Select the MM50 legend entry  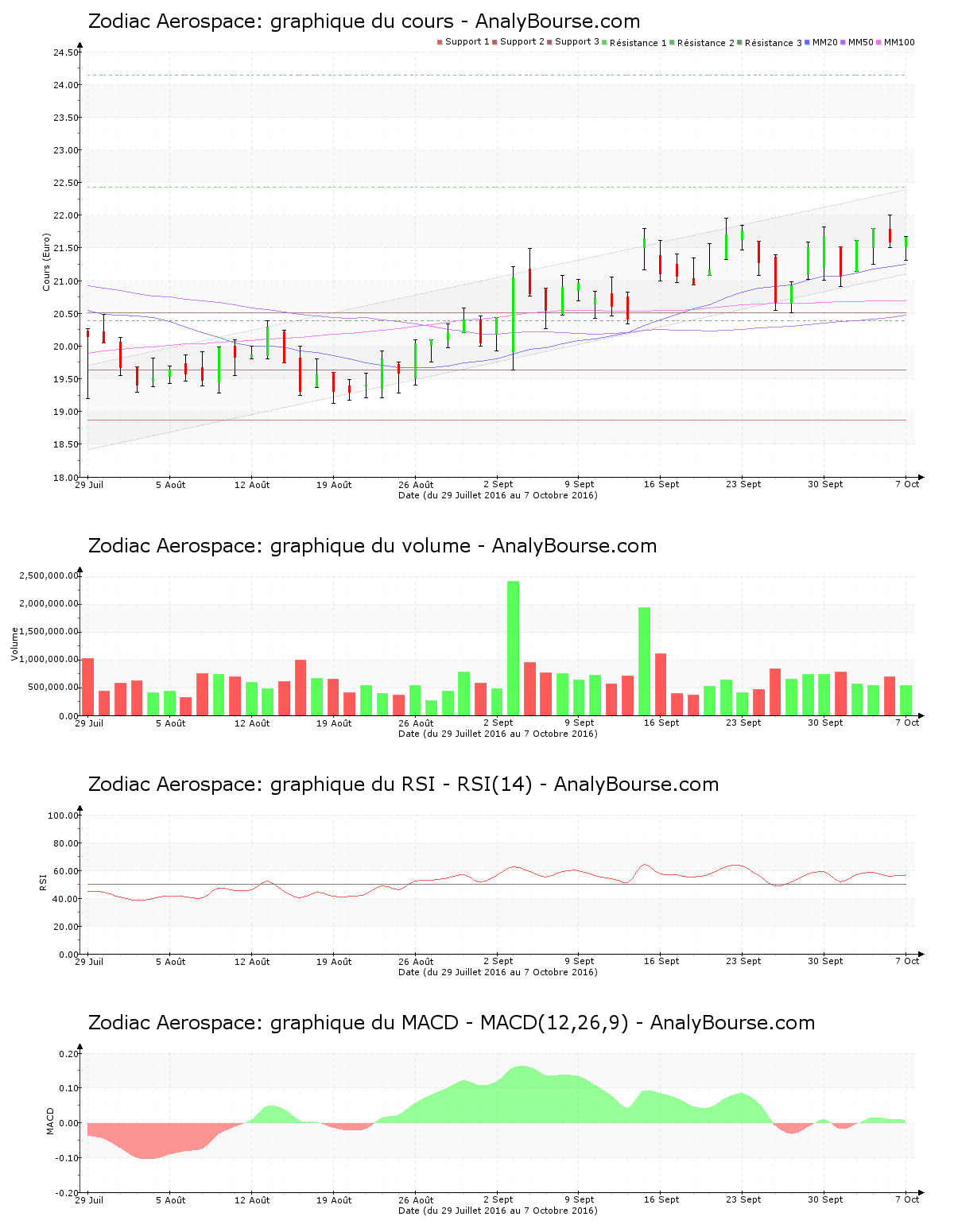click(858, 42)
